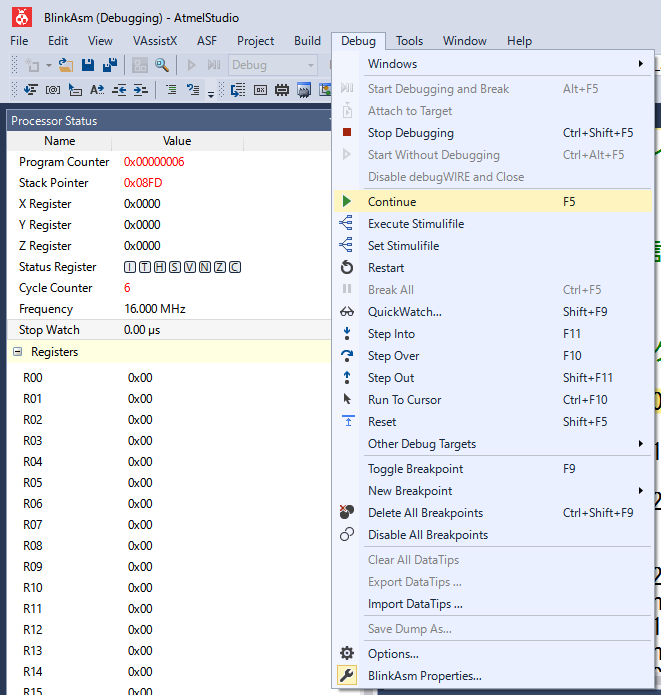Screen dimensions: 661x695
Task: Click the Restart circular arrow icon
Action: point(347,267)
